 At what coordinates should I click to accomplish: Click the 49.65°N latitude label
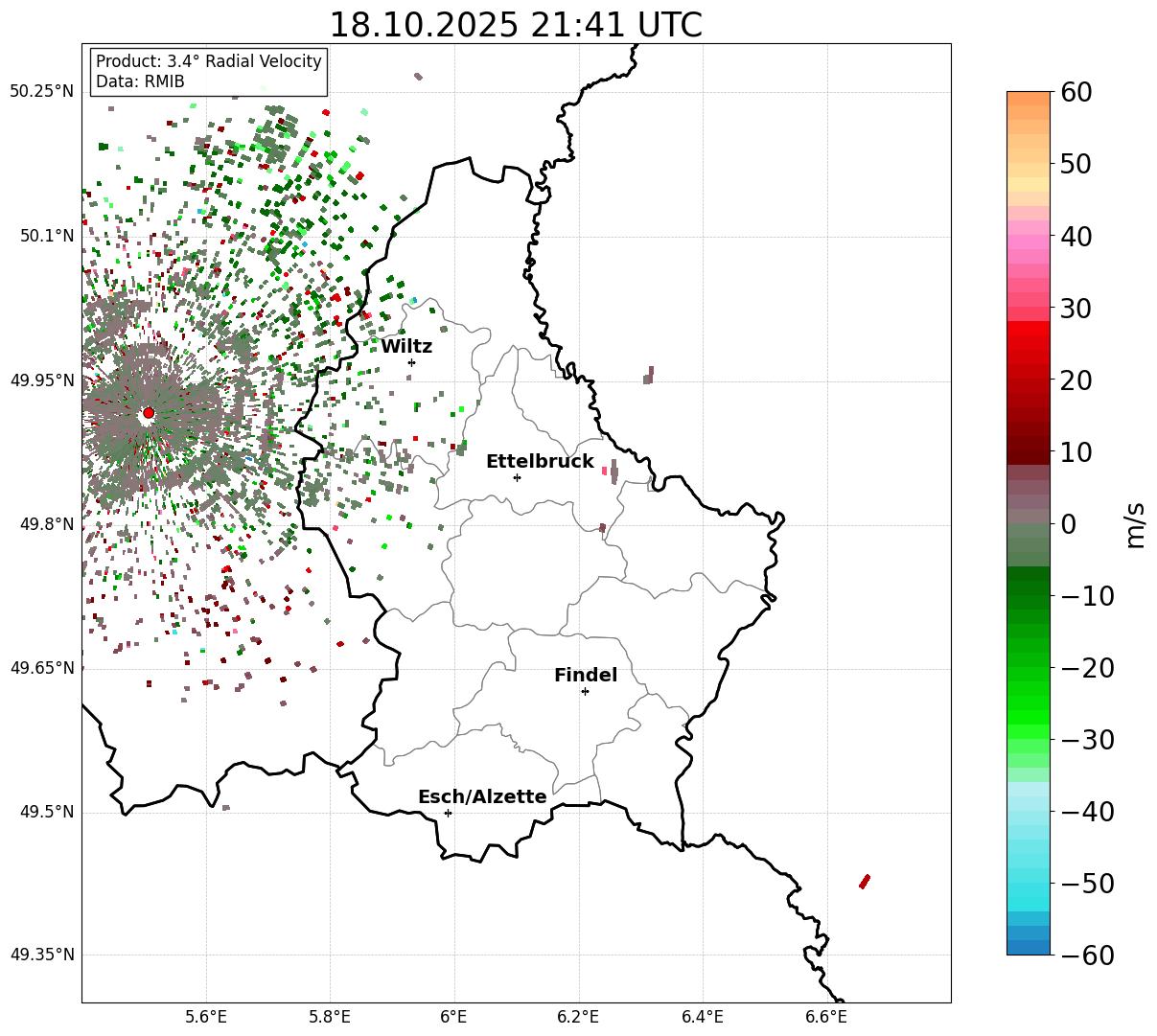coord(41,668)
